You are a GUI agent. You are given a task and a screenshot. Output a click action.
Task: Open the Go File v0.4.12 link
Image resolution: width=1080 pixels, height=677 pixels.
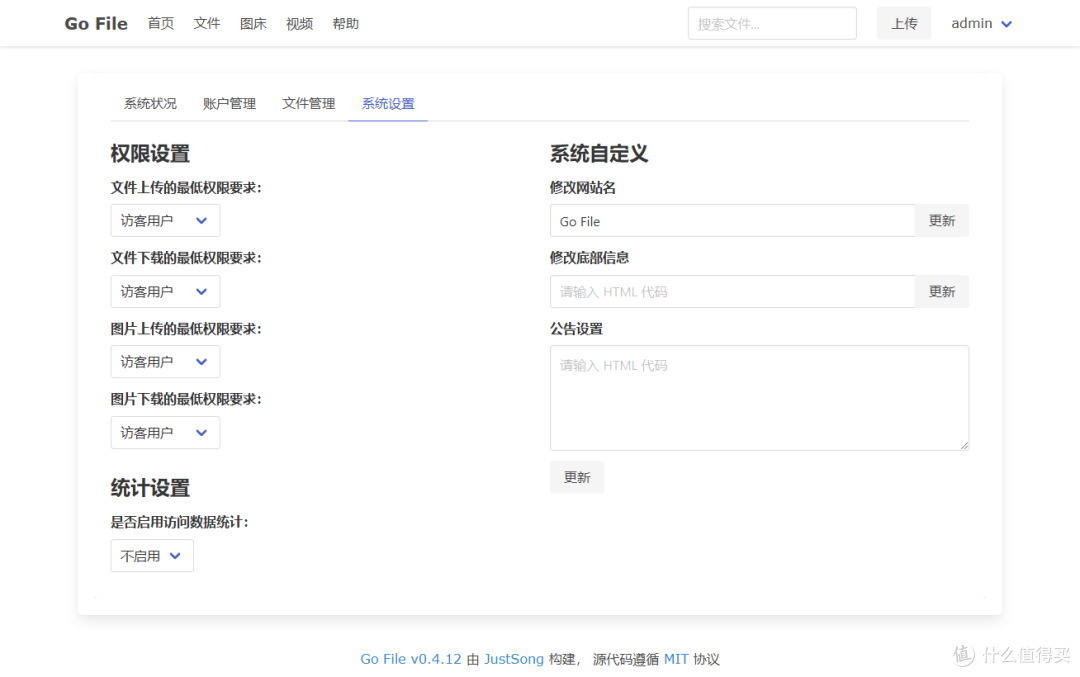point(410,659)
